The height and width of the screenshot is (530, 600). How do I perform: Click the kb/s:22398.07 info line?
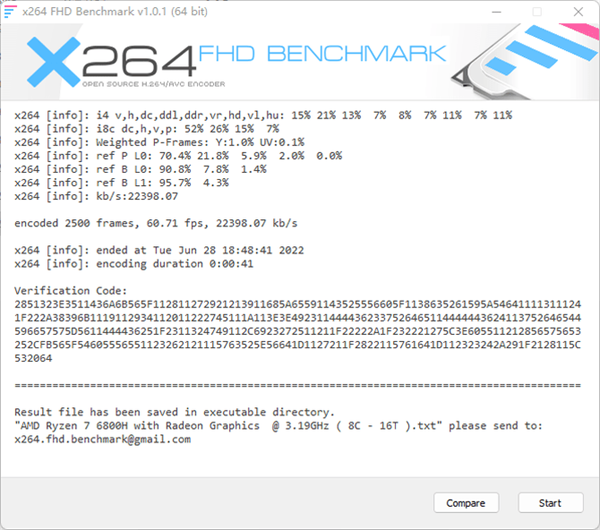96,196
